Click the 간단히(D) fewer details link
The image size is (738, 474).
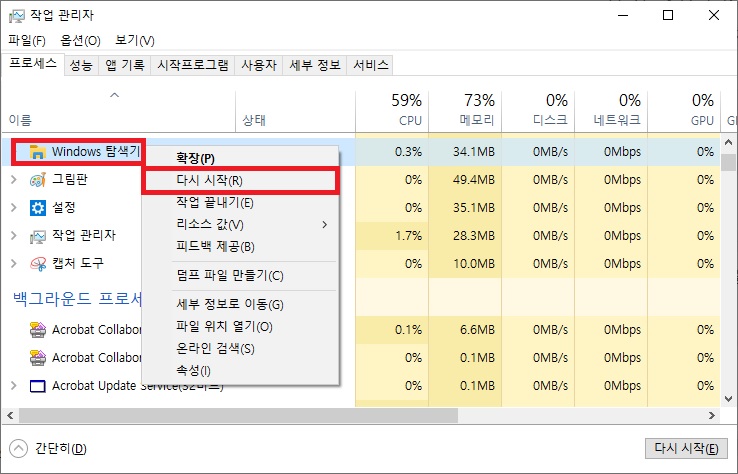point(61,449)
